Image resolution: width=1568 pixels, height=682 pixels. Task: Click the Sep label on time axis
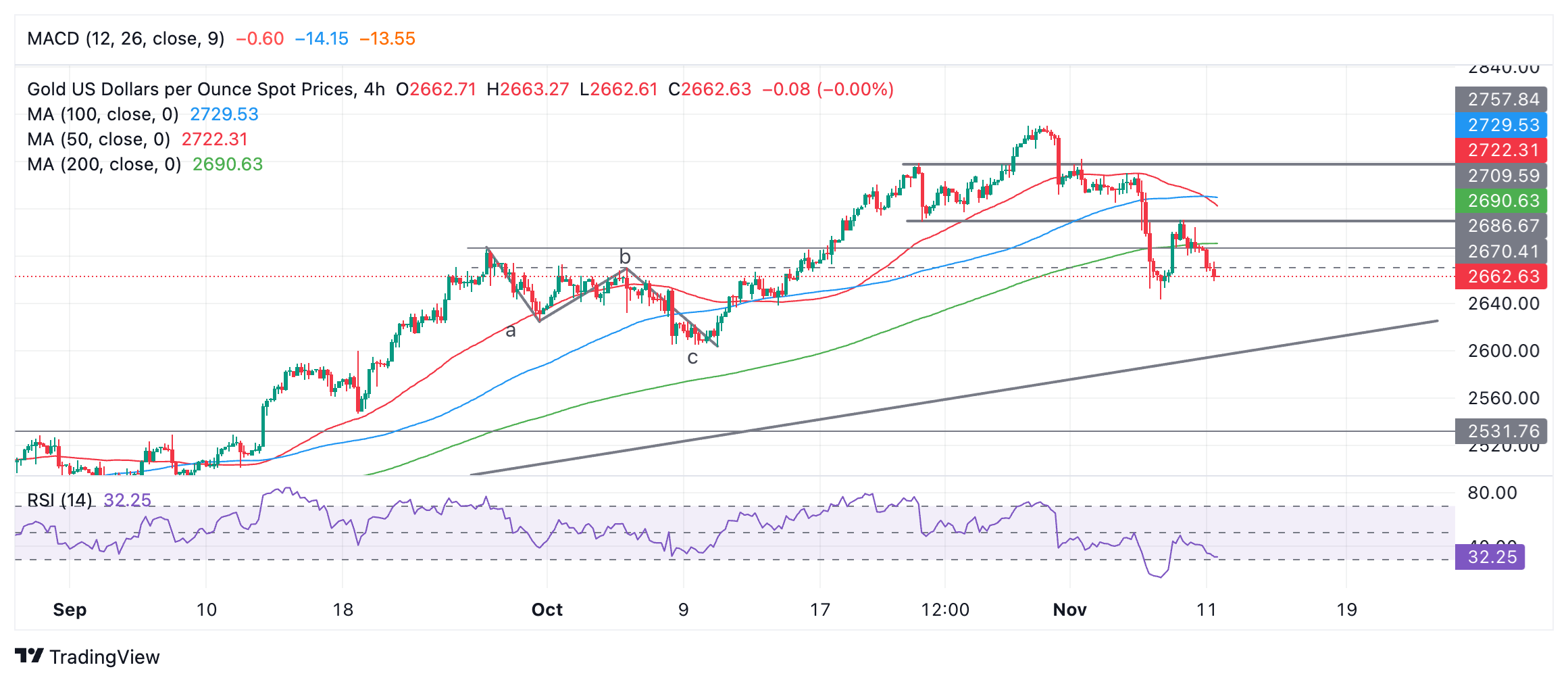click(70, 610)
